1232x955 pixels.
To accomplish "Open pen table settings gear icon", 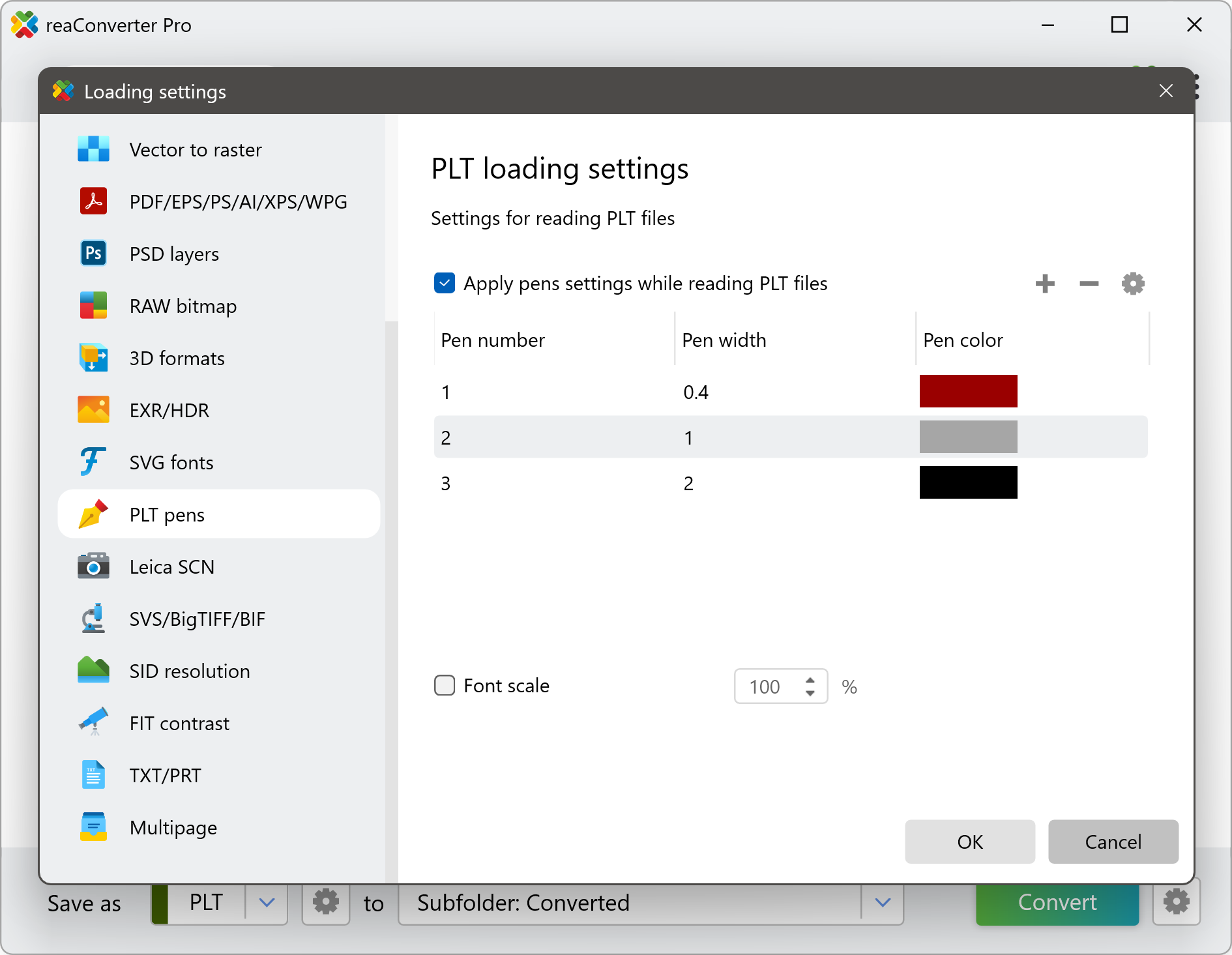I will click(1133, 284).
